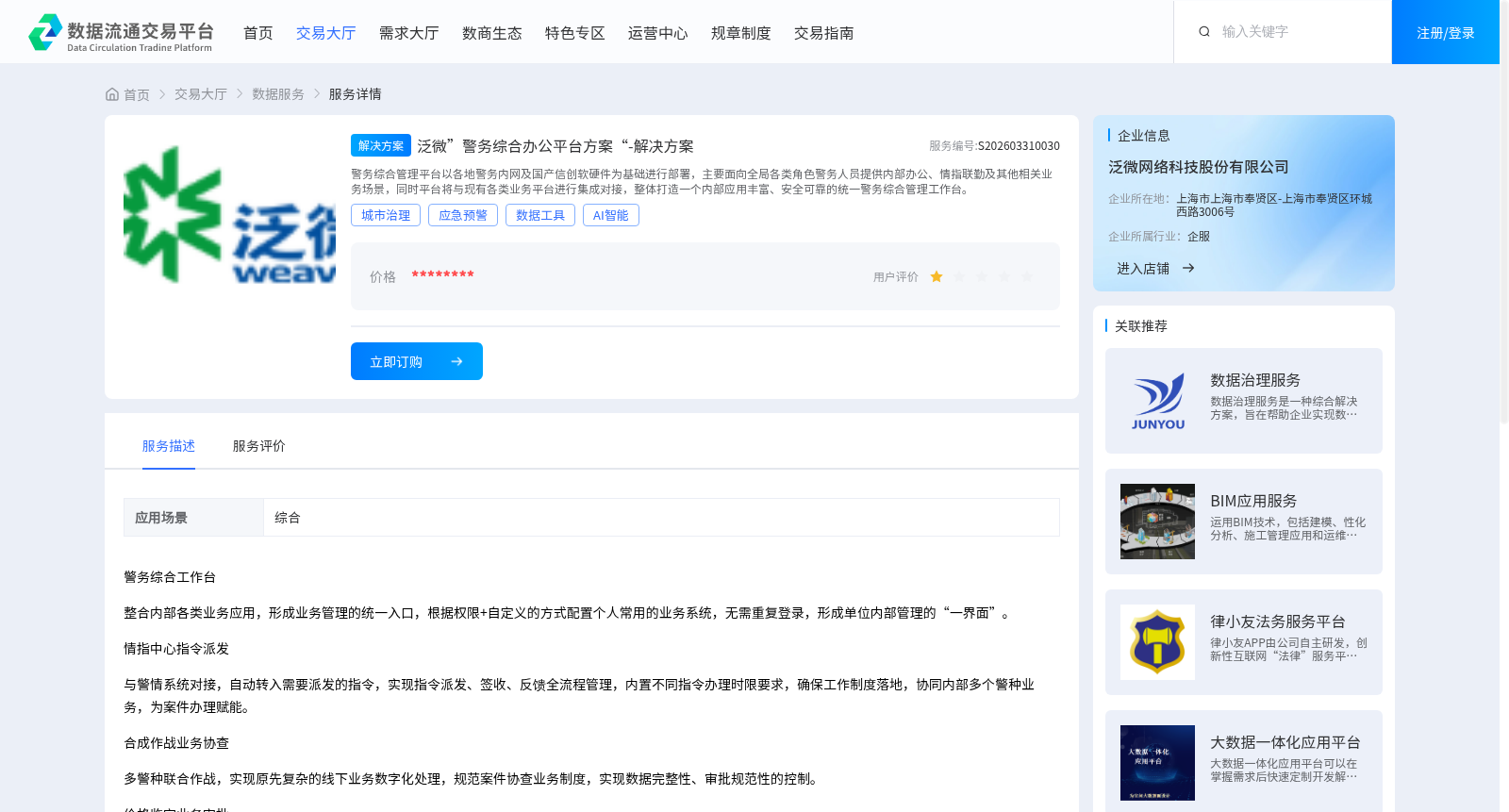Click the 注册/登录 button
The image size is (1509, 812).
coord(1446,32)
